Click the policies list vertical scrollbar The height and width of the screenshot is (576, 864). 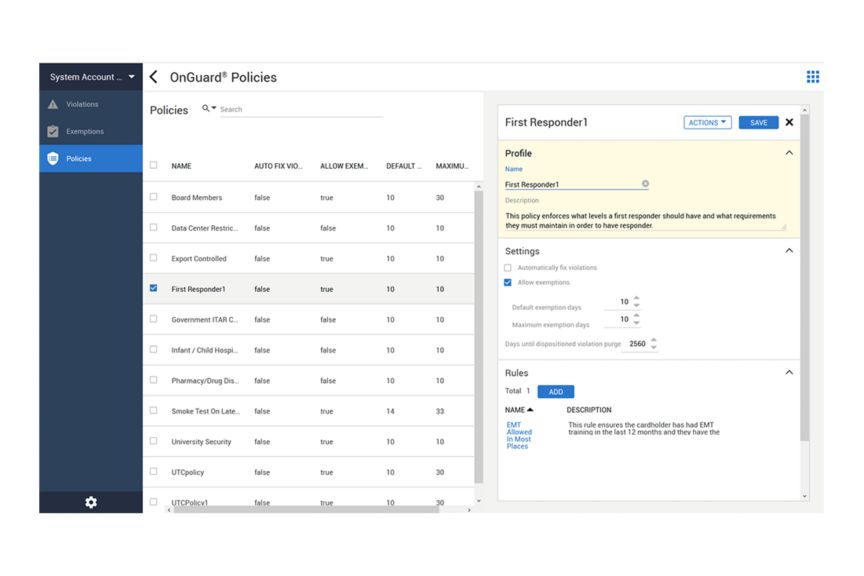pos(478,336)
